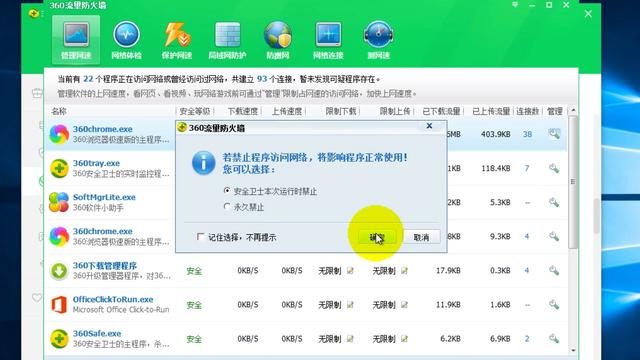The image size is (640, 360).
Task: Open the 网络连接 connections tool
Action: [x=328, y=40]
